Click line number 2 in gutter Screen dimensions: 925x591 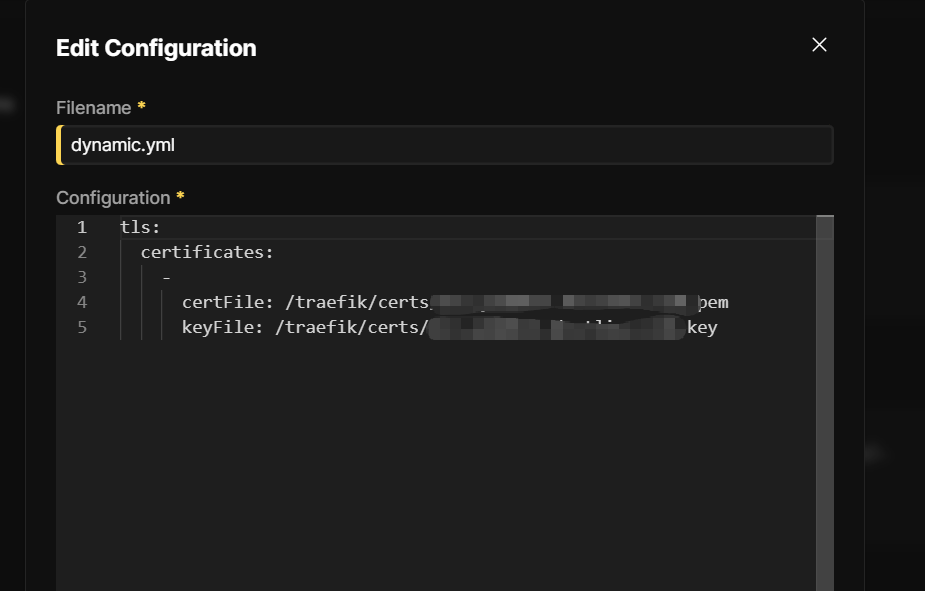pos(82,252)
